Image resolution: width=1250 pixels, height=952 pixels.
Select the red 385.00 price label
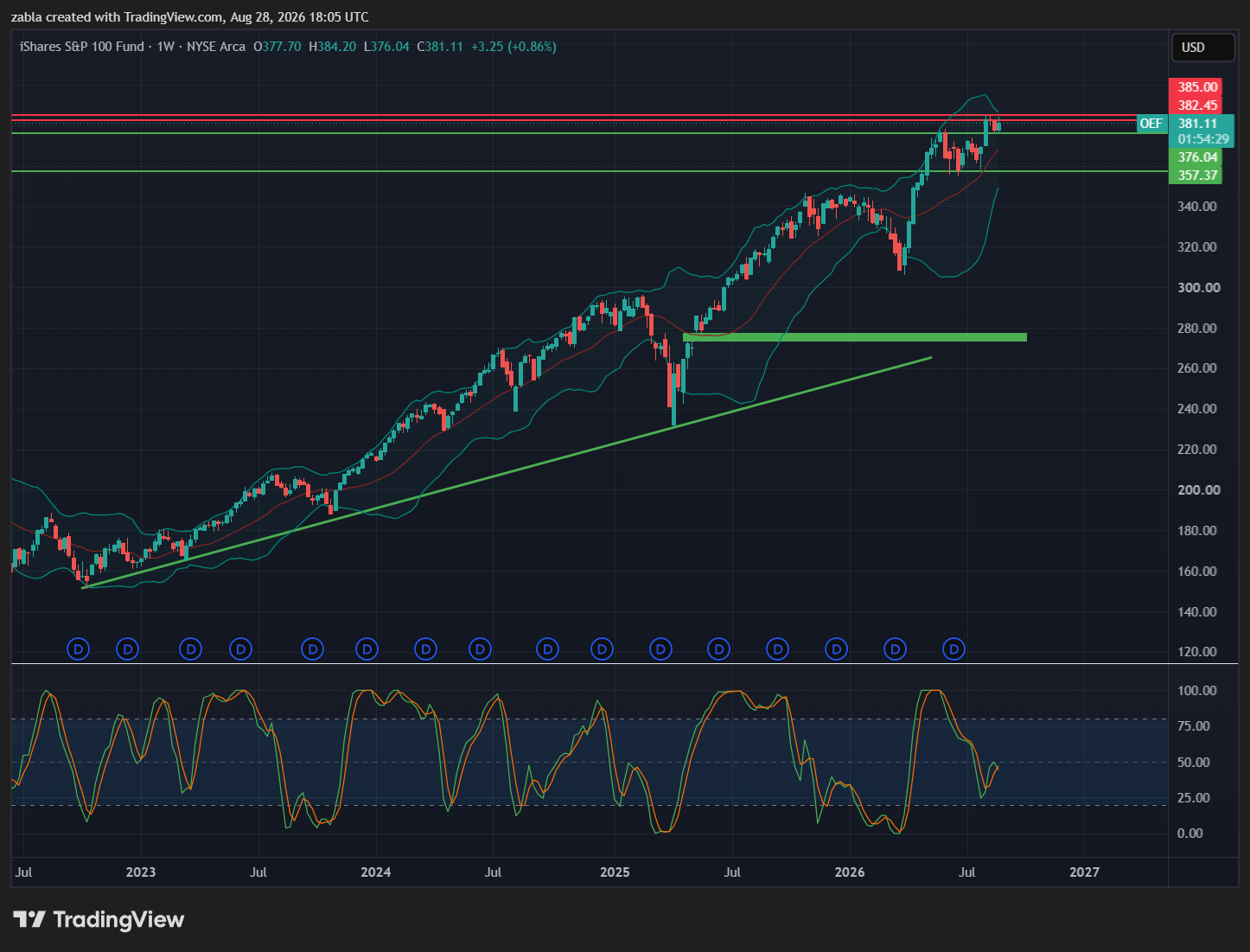(1195, 86)
